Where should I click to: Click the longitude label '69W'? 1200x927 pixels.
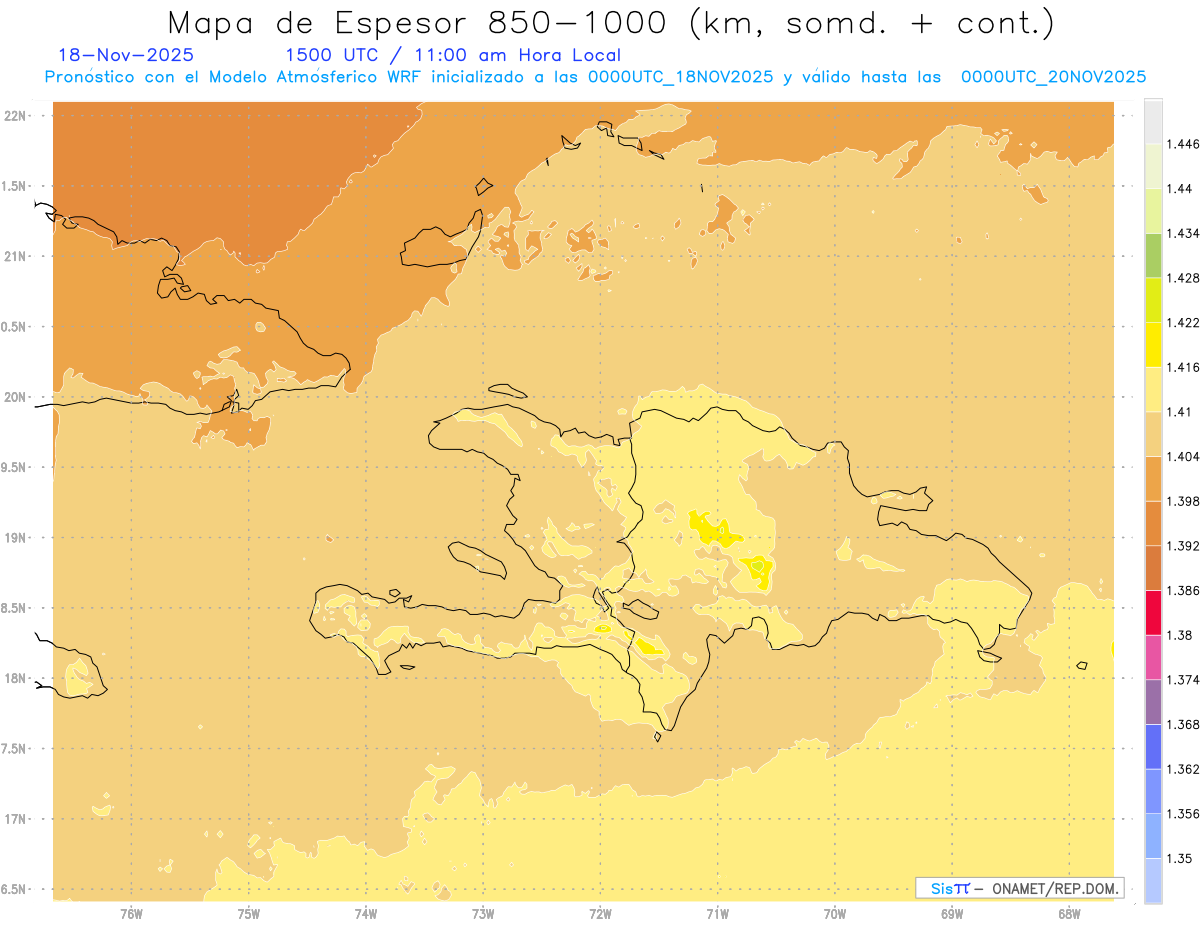[x=952, y=913]
